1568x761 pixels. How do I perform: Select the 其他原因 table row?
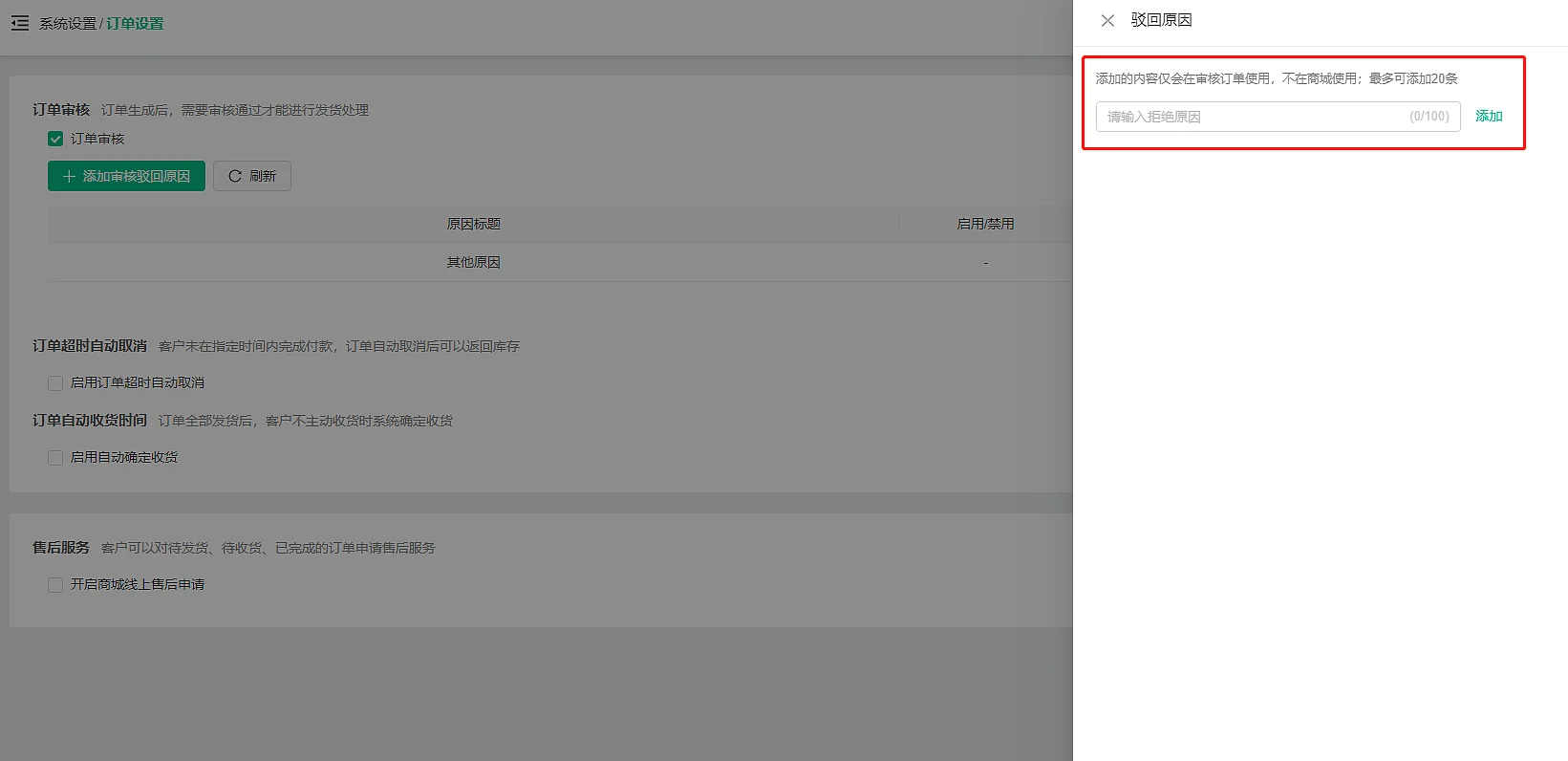(473, 263)
